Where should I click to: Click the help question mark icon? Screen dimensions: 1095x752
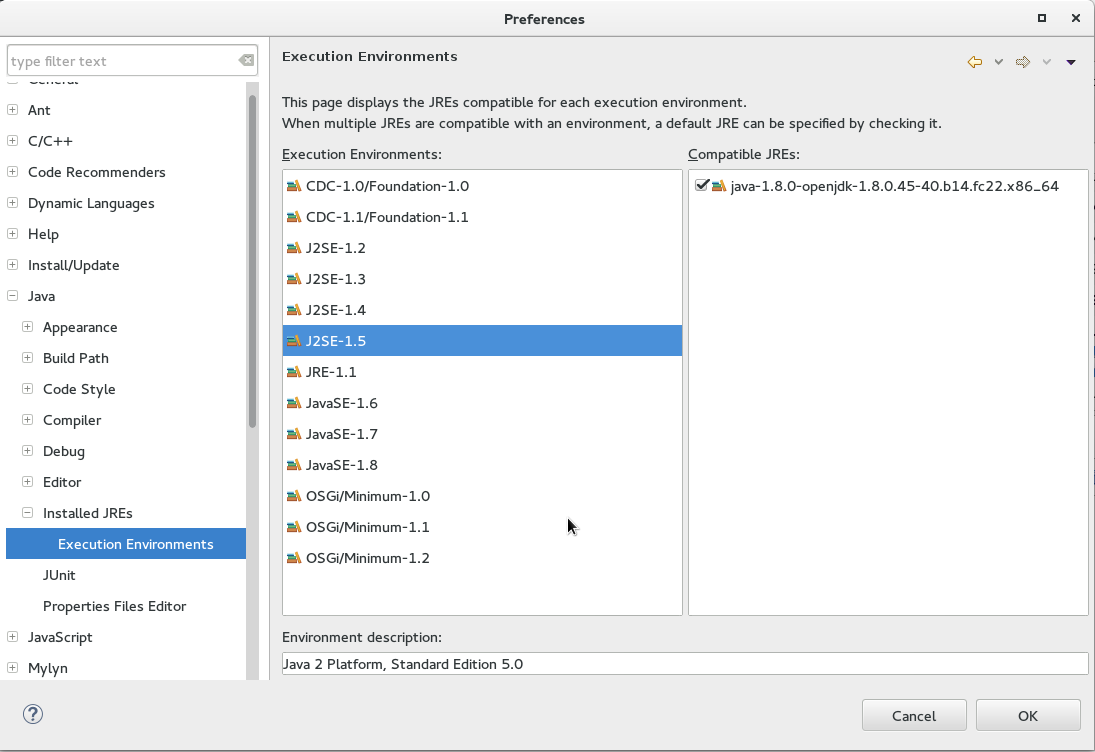tap(33, 714)
